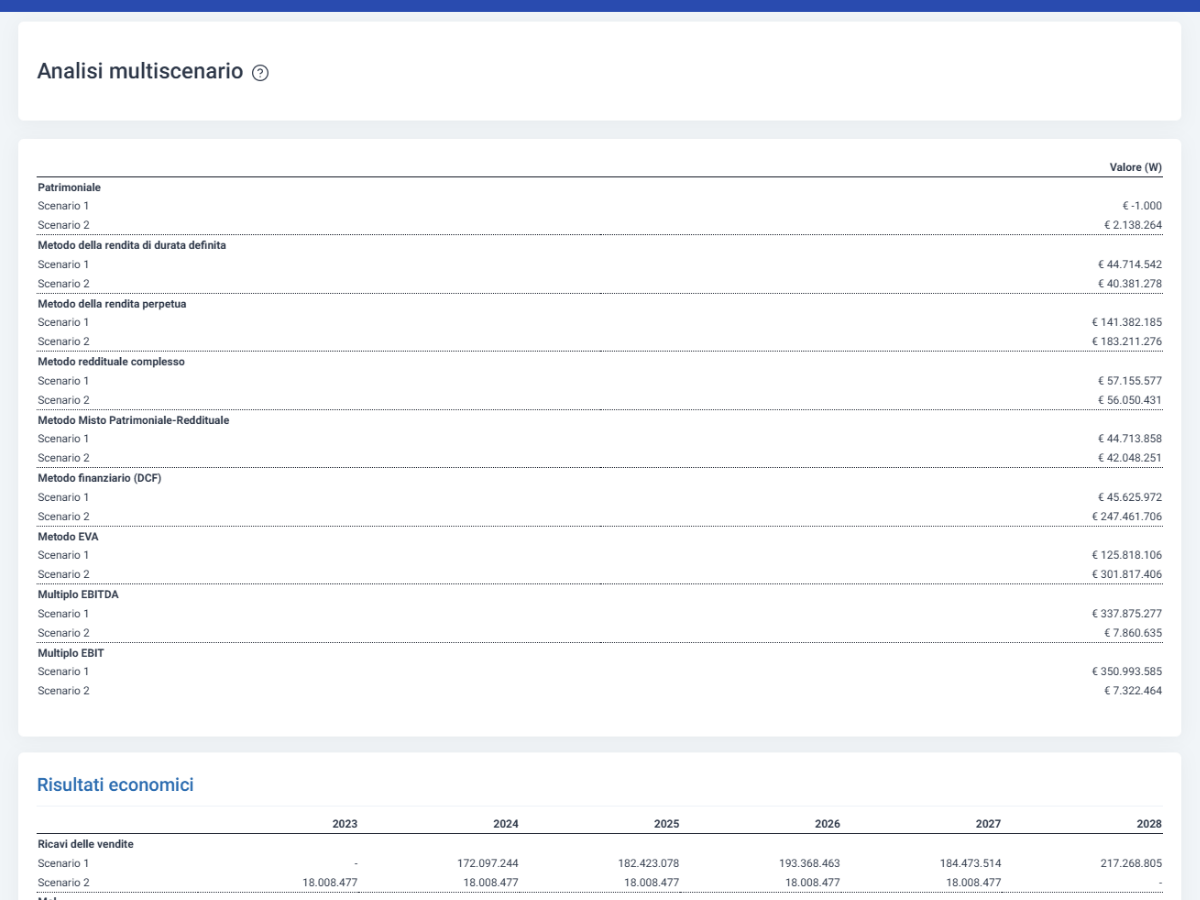Click the Risultati economici section title
The width and height of the screenshot is (1200, 900).
click(115, 785)
